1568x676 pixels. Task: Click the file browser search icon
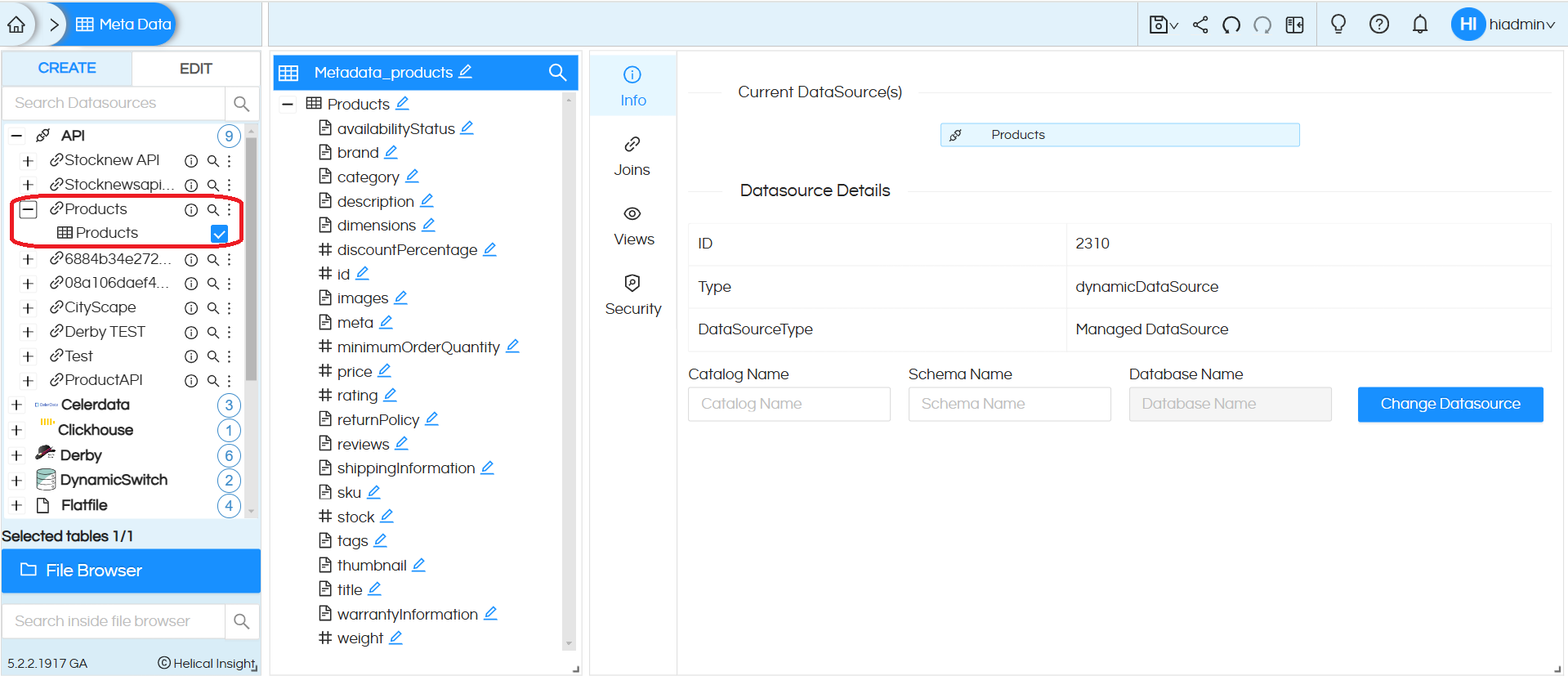(x=242, y=621)
